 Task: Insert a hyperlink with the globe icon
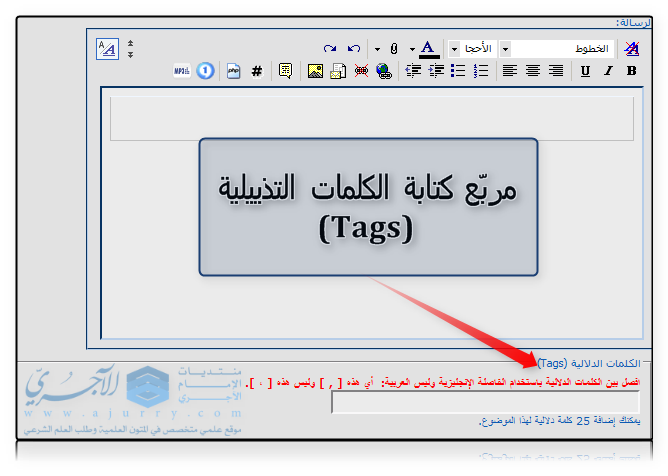[384, 71]
